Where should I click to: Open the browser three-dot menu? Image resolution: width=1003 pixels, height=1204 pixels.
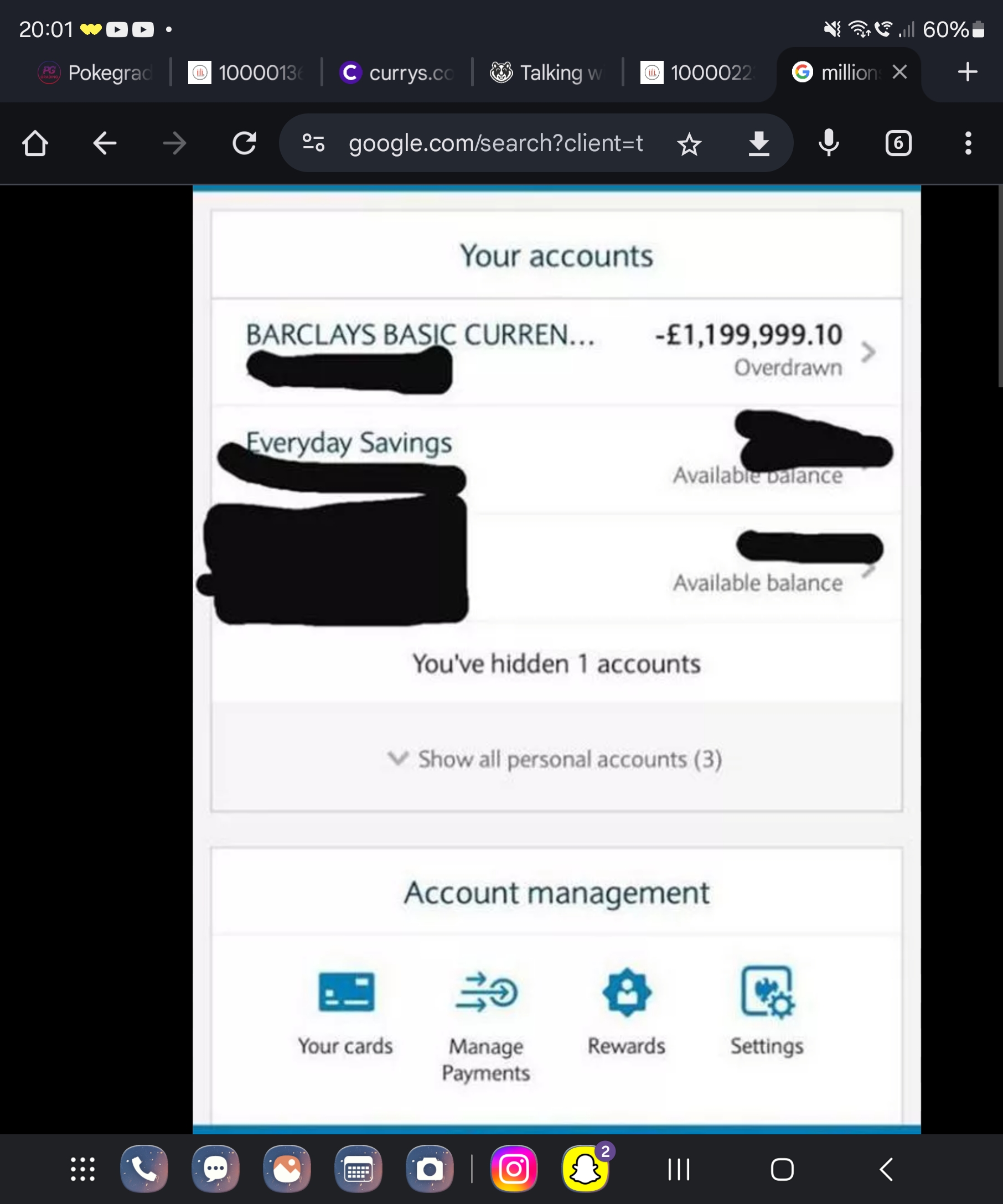point(968,143)
